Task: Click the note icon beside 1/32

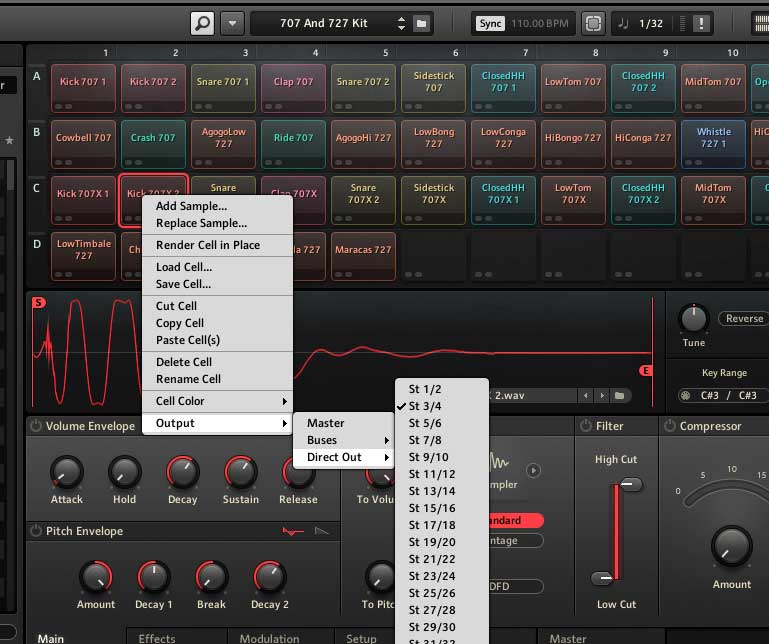Action: [623, 23]
